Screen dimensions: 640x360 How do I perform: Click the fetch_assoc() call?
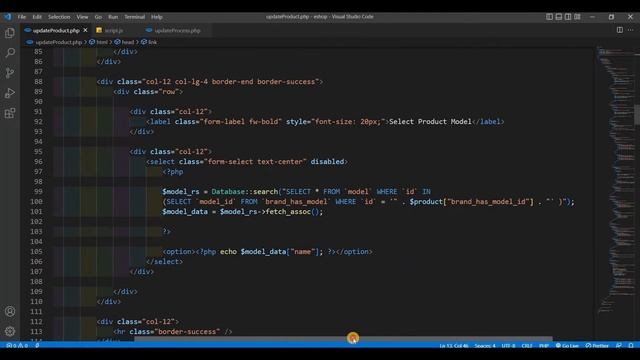click(294, 211)
